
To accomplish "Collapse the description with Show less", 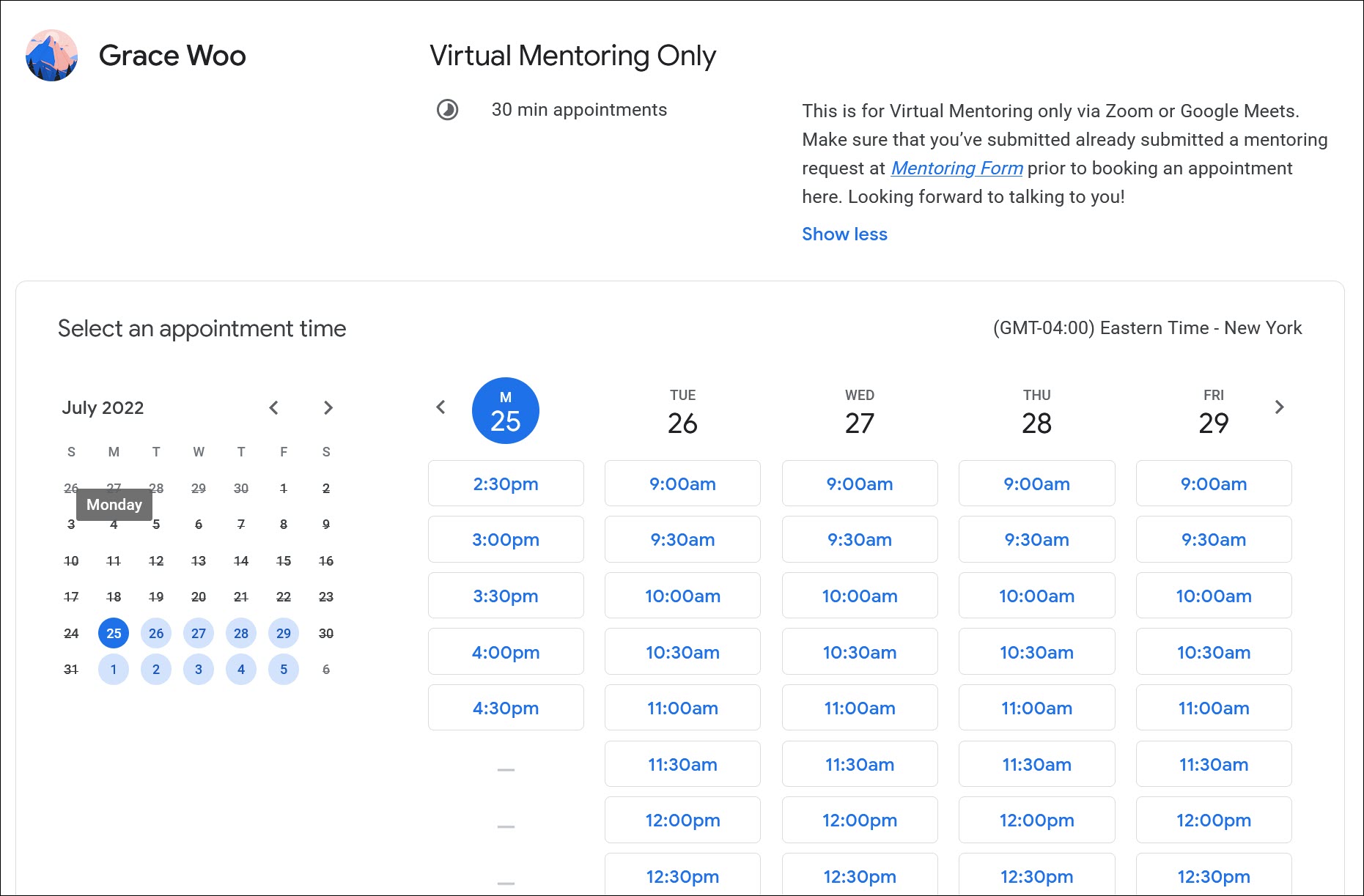I will pyautogui.click(x=844, y=234).
